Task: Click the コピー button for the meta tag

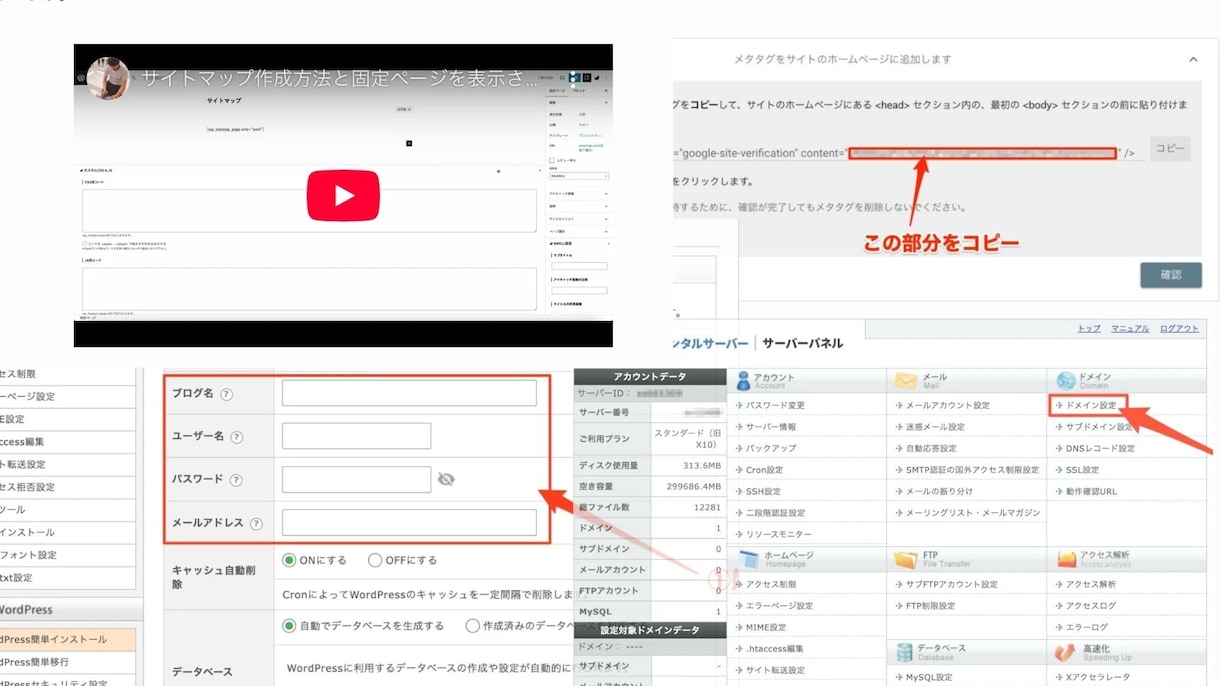Action: [1170, 149]
